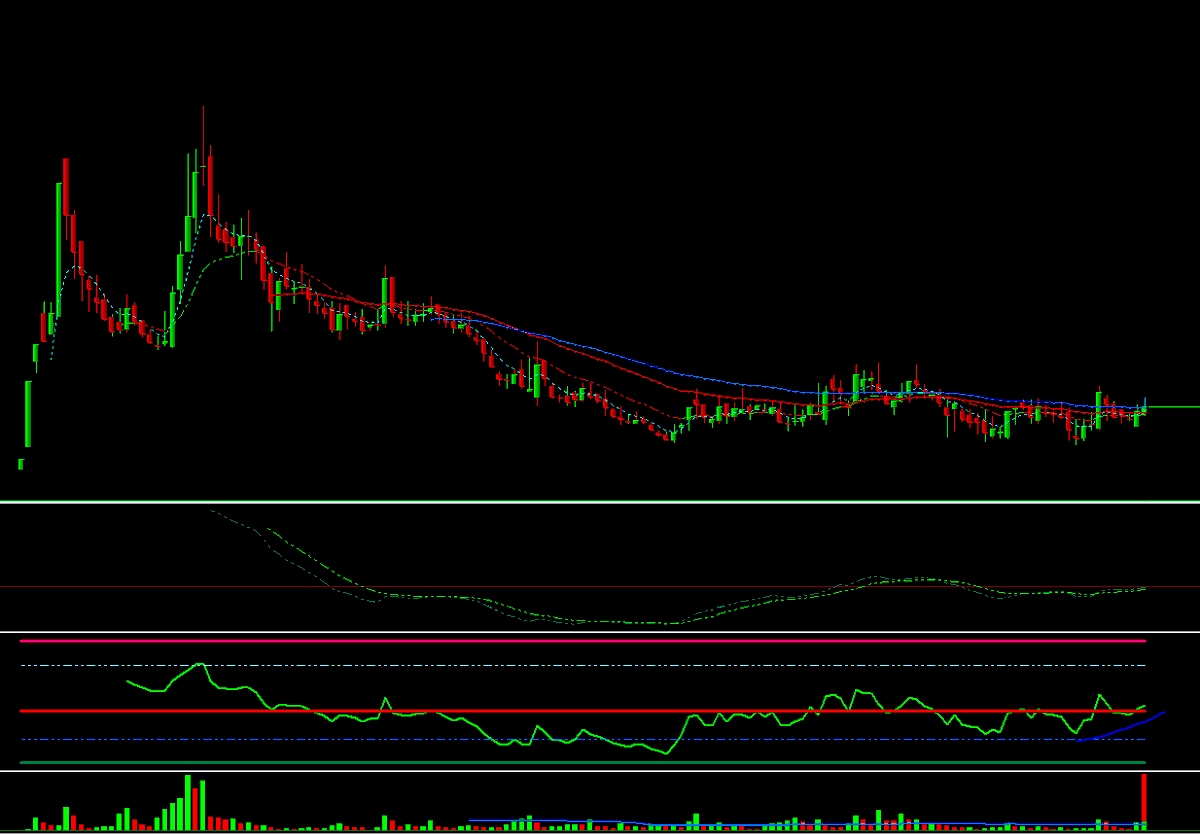Click the magenta upper line in oscillator panel
The width and height of the screenshot is (1200, 835).
(x=582, y=641)
